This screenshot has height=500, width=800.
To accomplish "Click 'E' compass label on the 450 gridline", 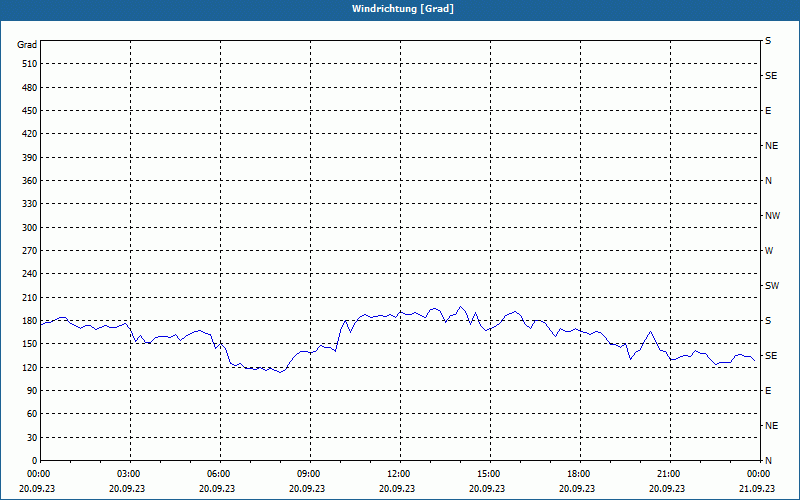I will (768, 111).
